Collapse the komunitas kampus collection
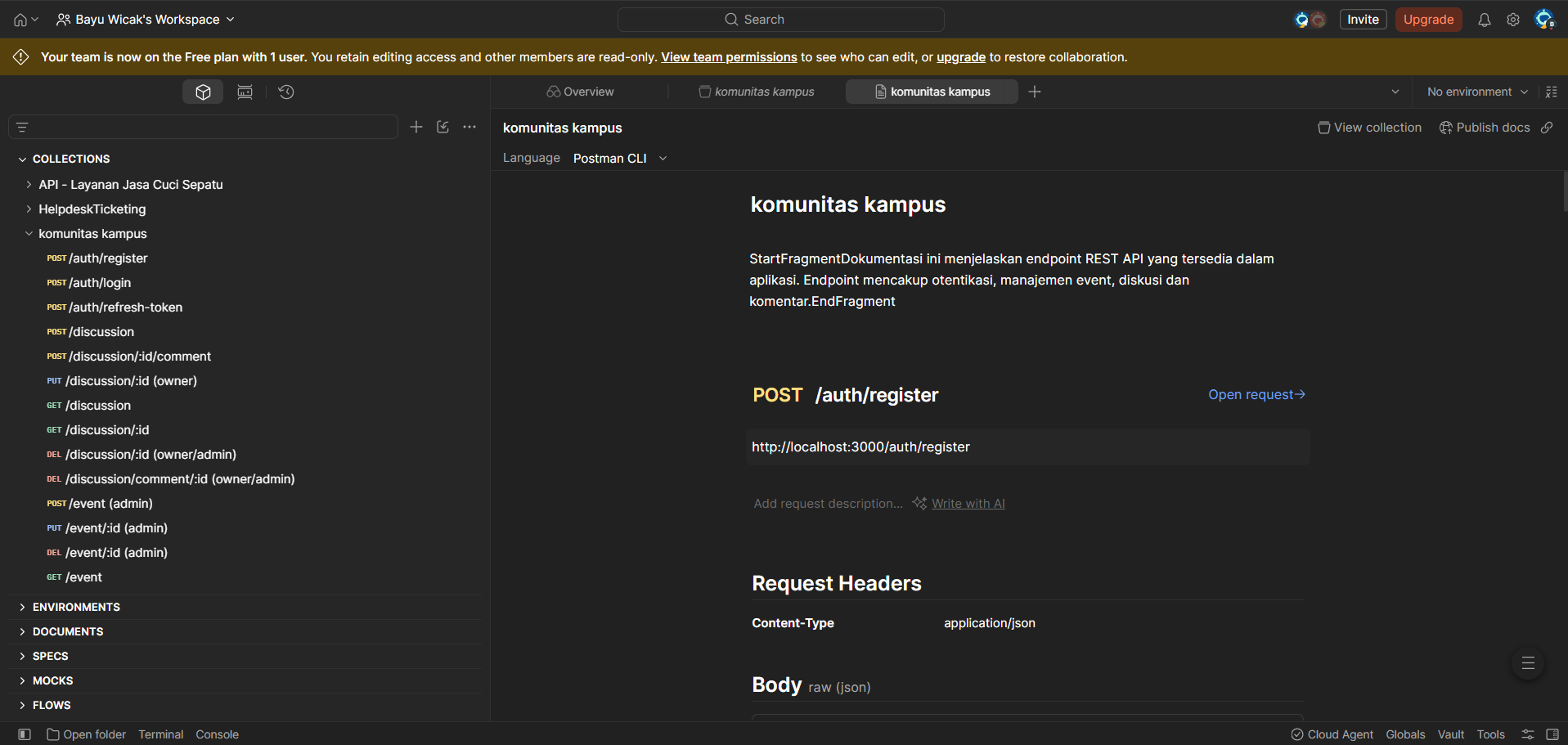 tap(29, 234)
